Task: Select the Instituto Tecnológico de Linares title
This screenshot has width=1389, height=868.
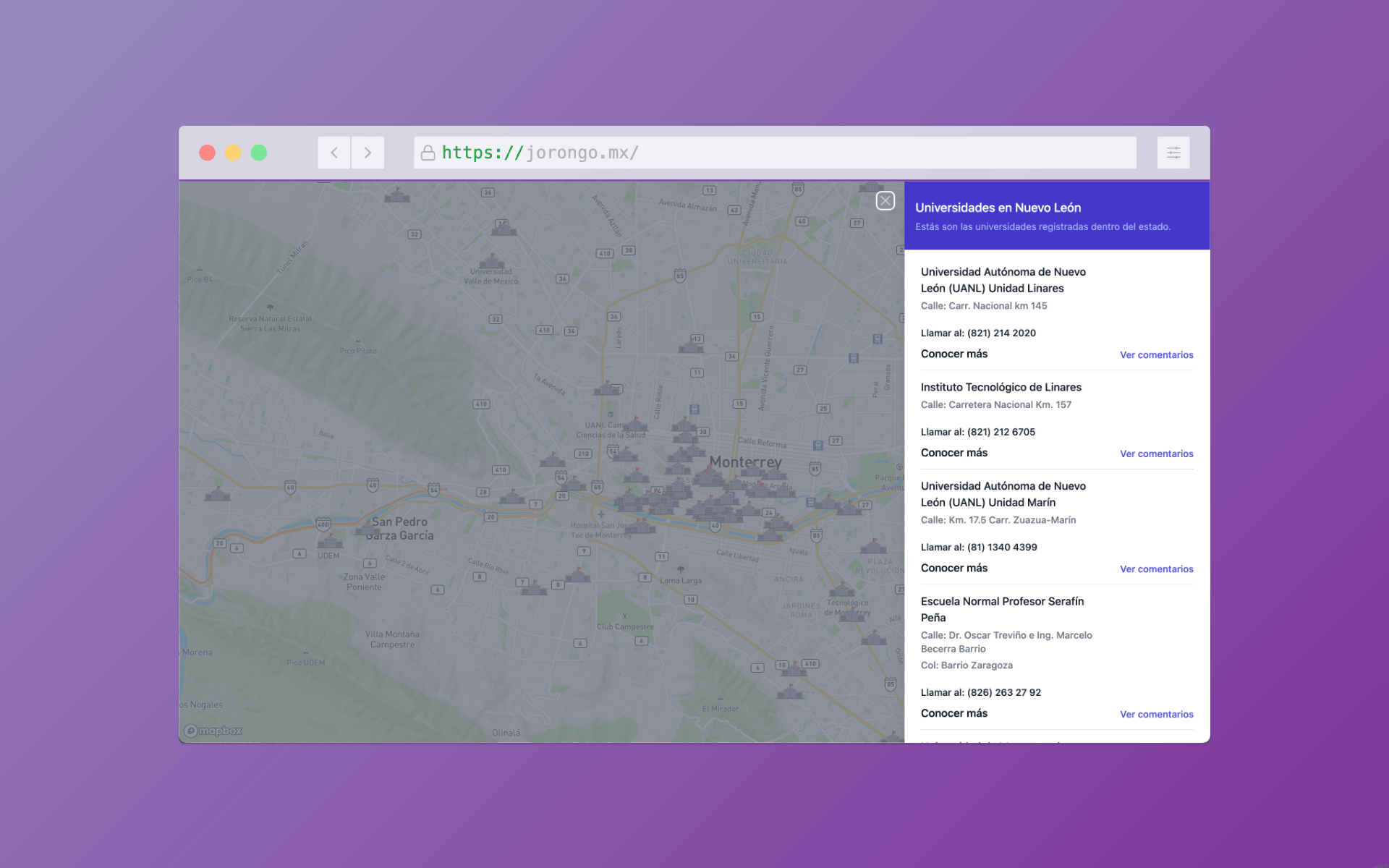Action: (x=1001, y=388)
